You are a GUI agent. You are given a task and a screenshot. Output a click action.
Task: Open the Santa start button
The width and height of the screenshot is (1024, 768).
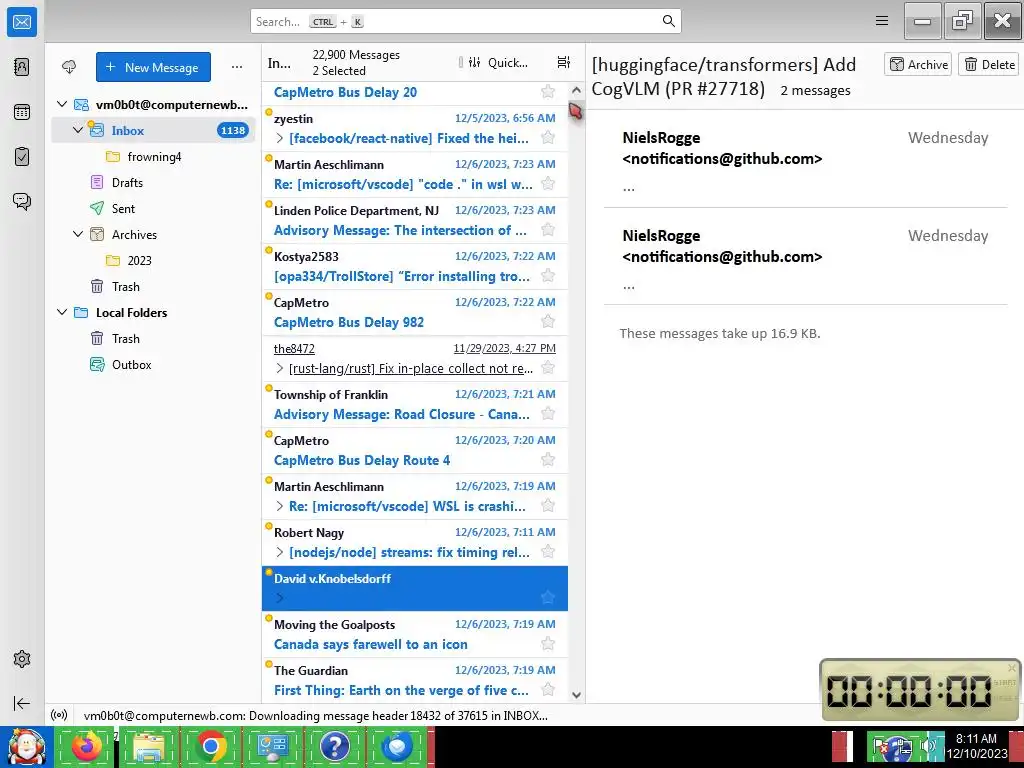tap(26, 747)
